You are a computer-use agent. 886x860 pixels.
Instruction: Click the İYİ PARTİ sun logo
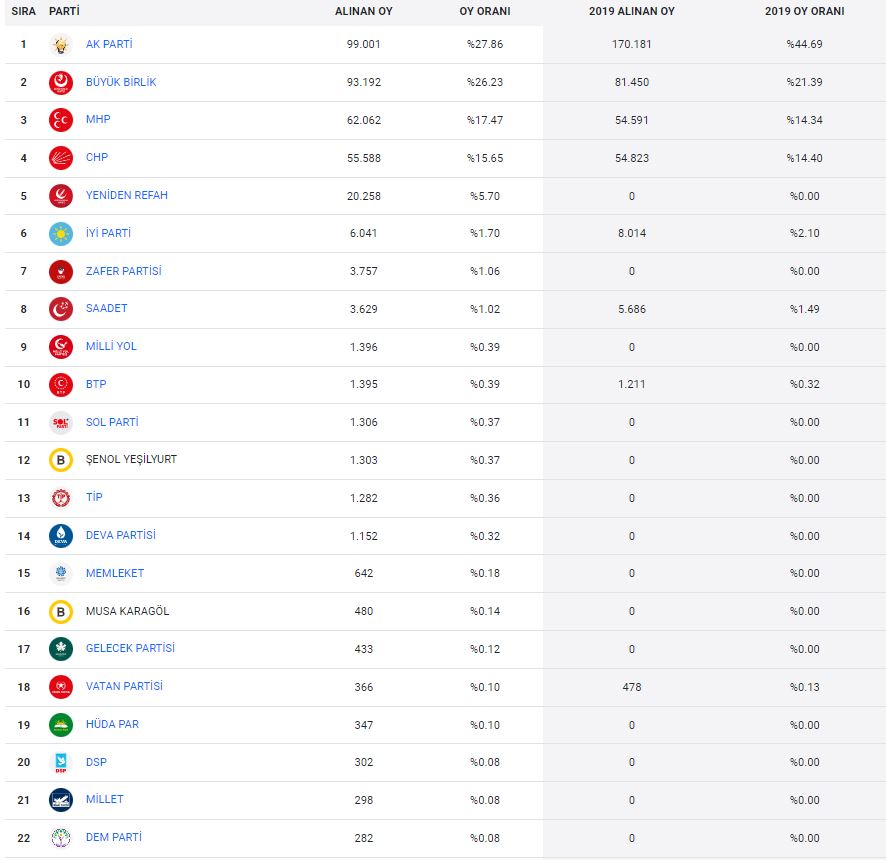[61, 234]
